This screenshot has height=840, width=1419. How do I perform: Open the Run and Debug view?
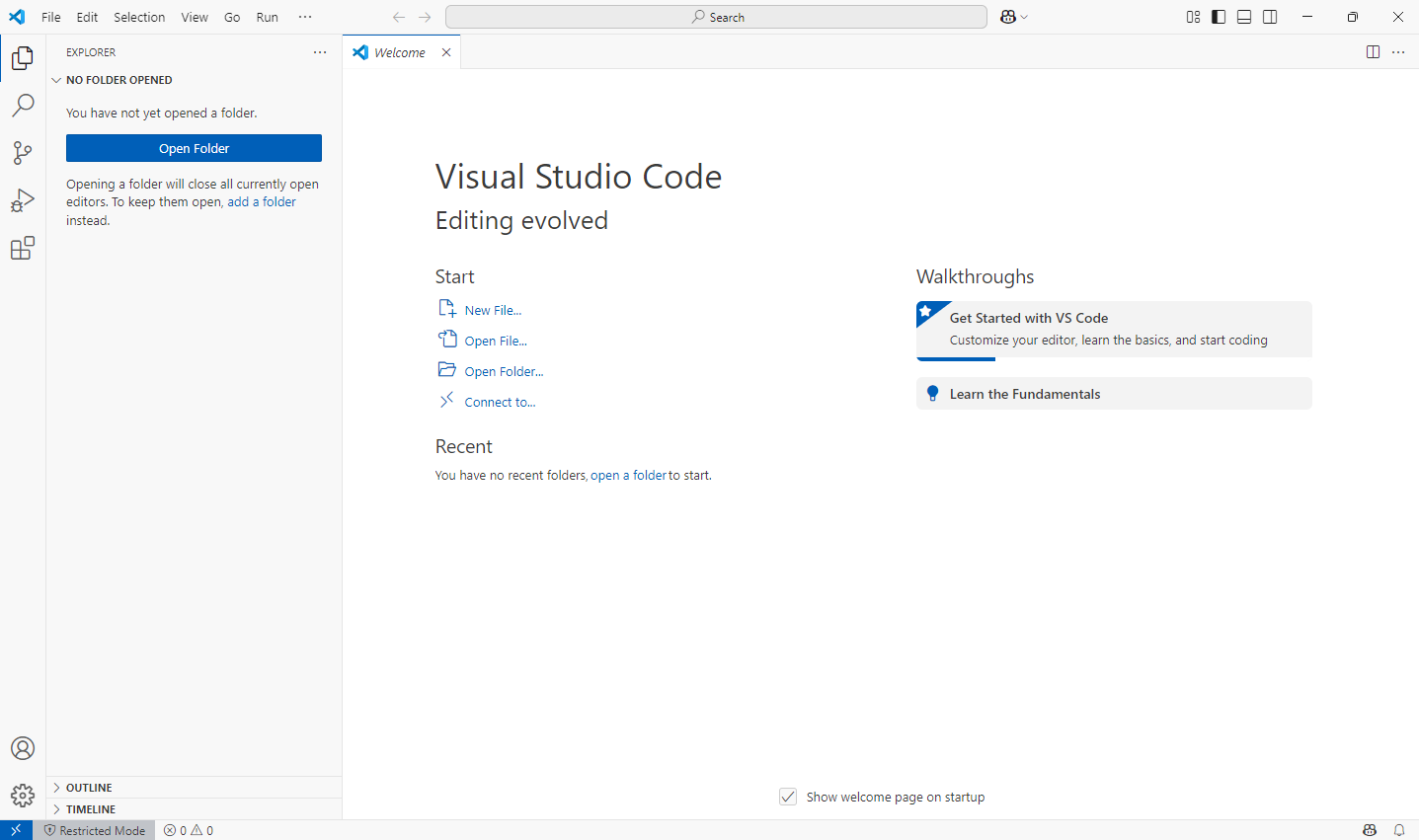23,200
